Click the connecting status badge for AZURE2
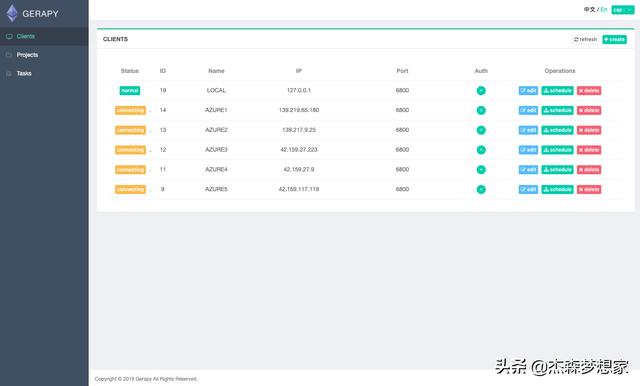The image size is (640, 386). coord(130,130)
